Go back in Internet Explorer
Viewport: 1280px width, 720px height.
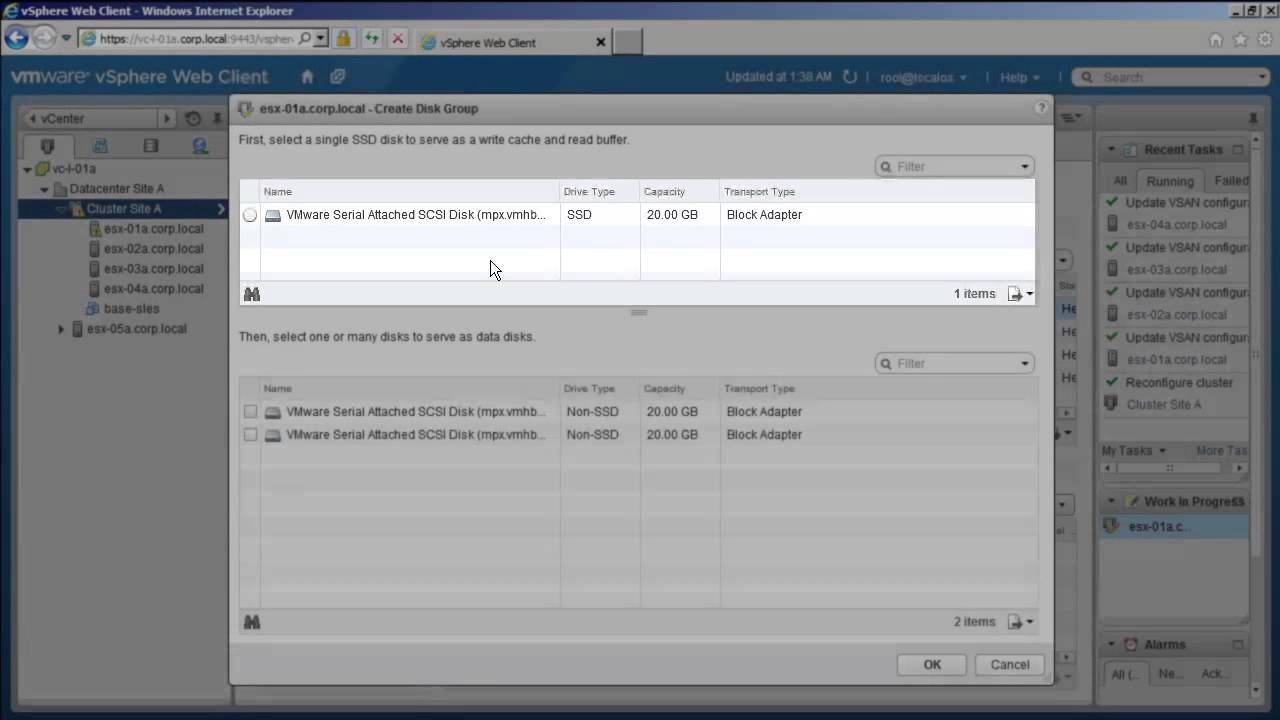click(16, 38)
